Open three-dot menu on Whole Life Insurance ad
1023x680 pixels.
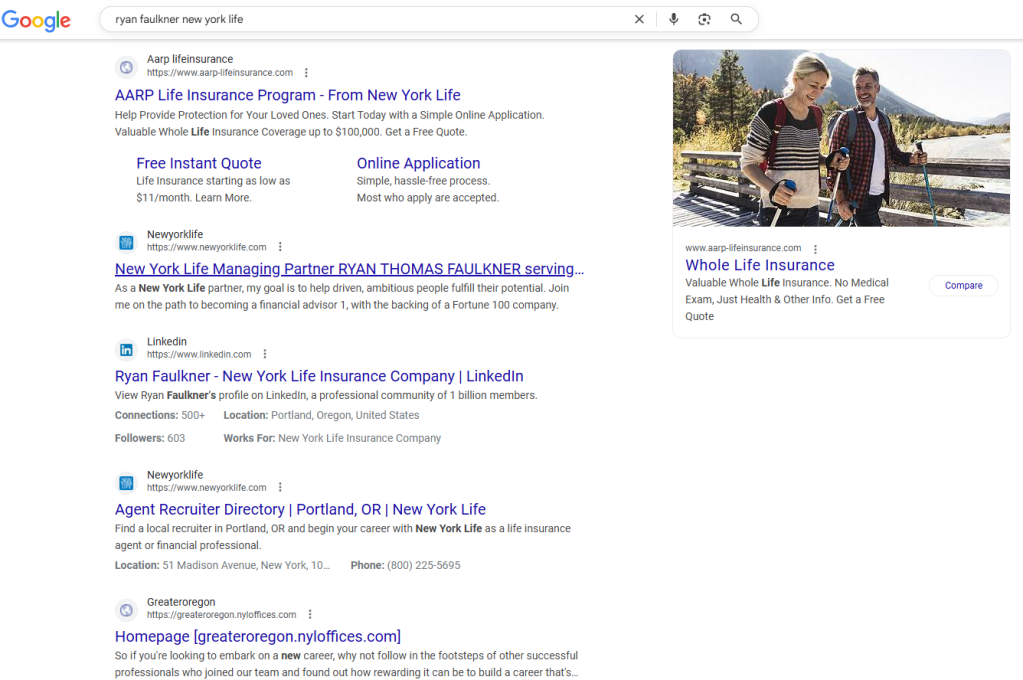click(x=815, y=248)
